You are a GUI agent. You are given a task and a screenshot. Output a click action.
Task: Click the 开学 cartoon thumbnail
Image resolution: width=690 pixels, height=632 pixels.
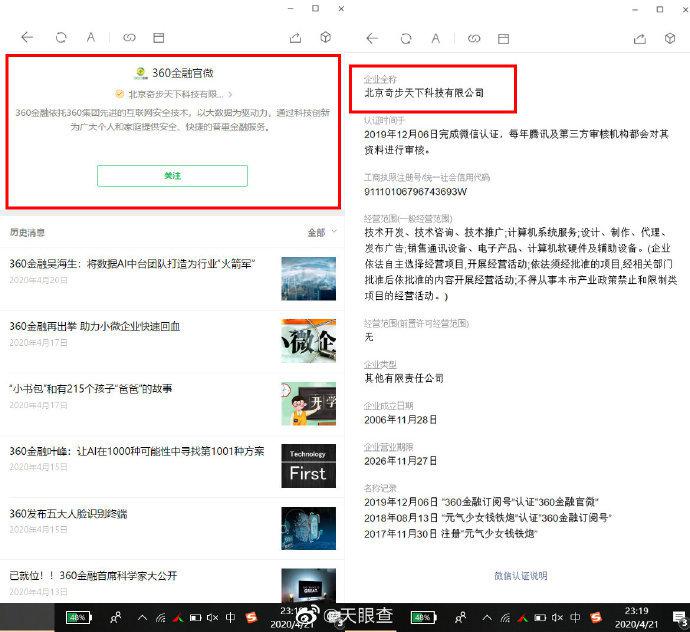click(x=308, y=404)
